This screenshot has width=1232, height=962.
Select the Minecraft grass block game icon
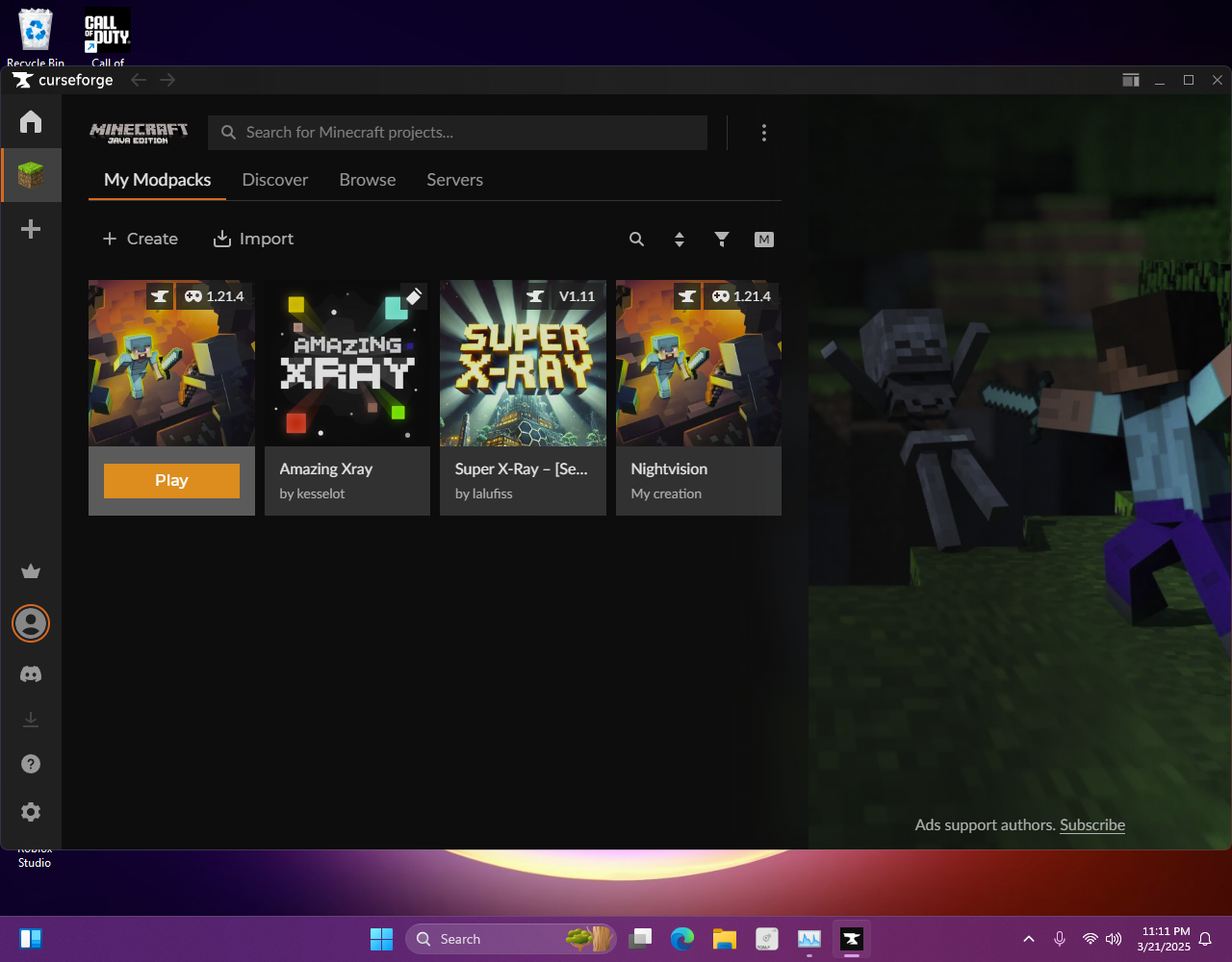pos(31,175)
